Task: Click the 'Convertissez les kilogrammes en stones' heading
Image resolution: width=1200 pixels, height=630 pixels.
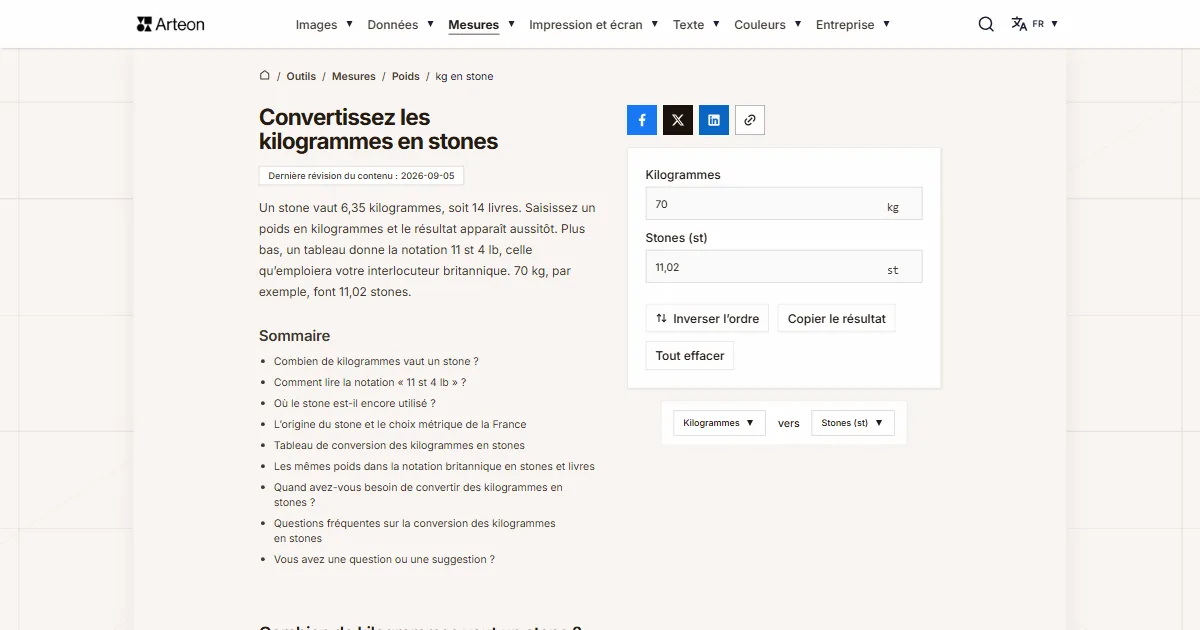Action: (x=378, y=129)
